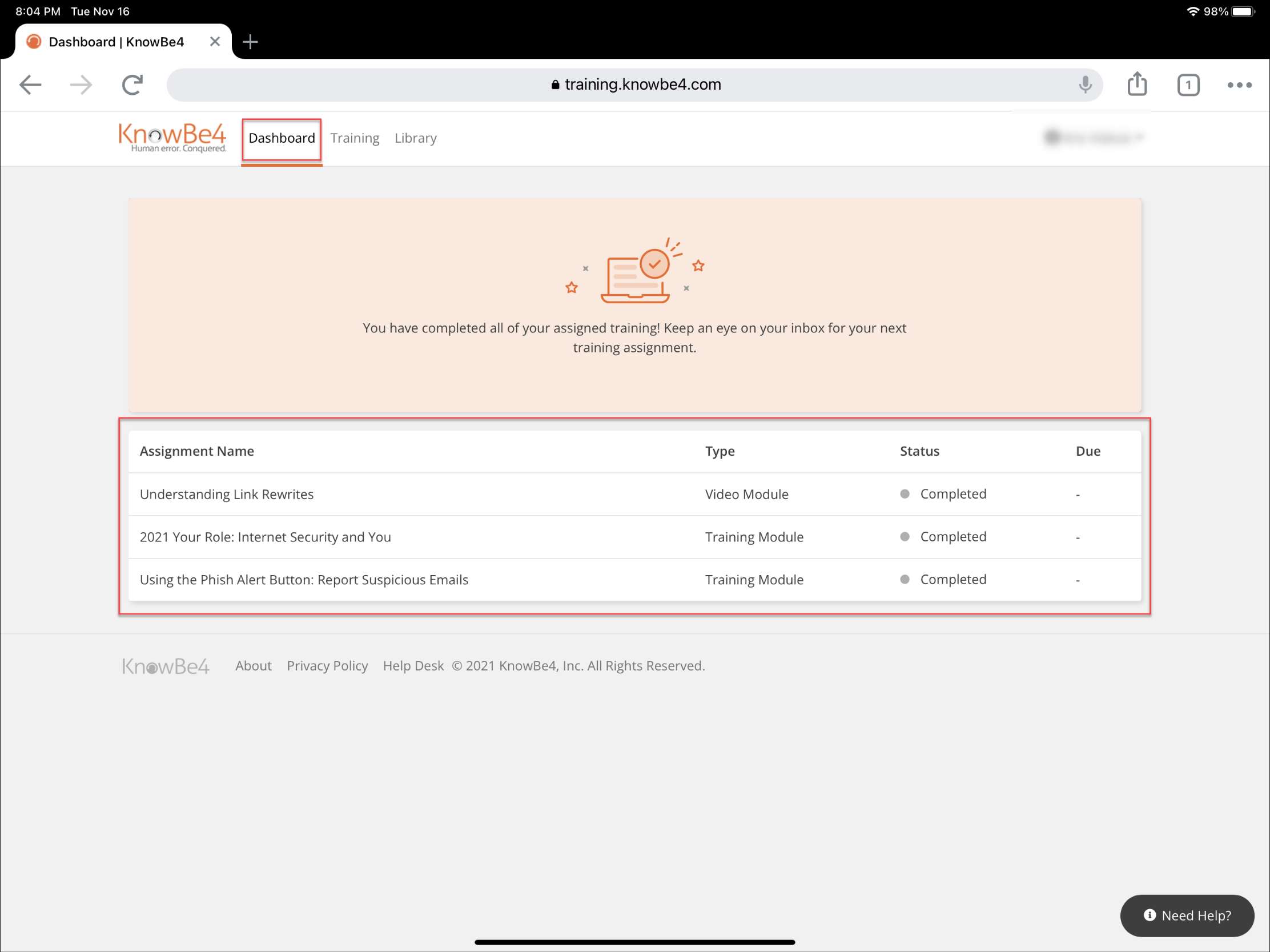Tap the browser back arrow
1270x952 pixels.
(30, 85)
